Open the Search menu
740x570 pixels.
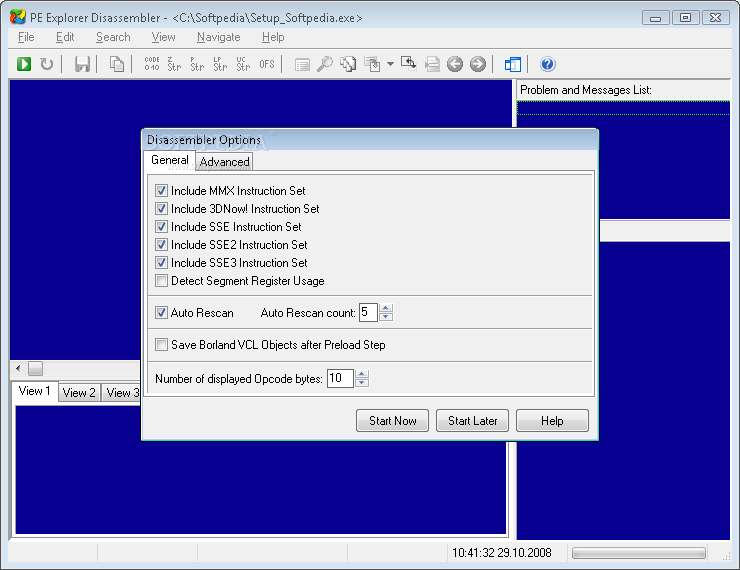113,37
